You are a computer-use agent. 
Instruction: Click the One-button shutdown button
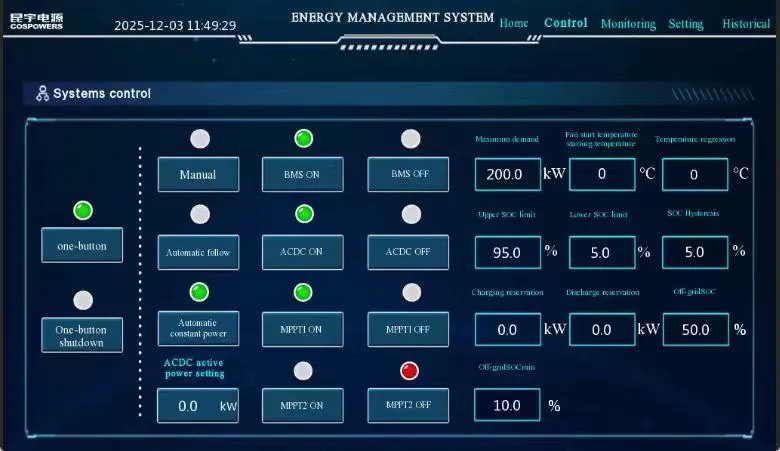[x=82, y=335]
